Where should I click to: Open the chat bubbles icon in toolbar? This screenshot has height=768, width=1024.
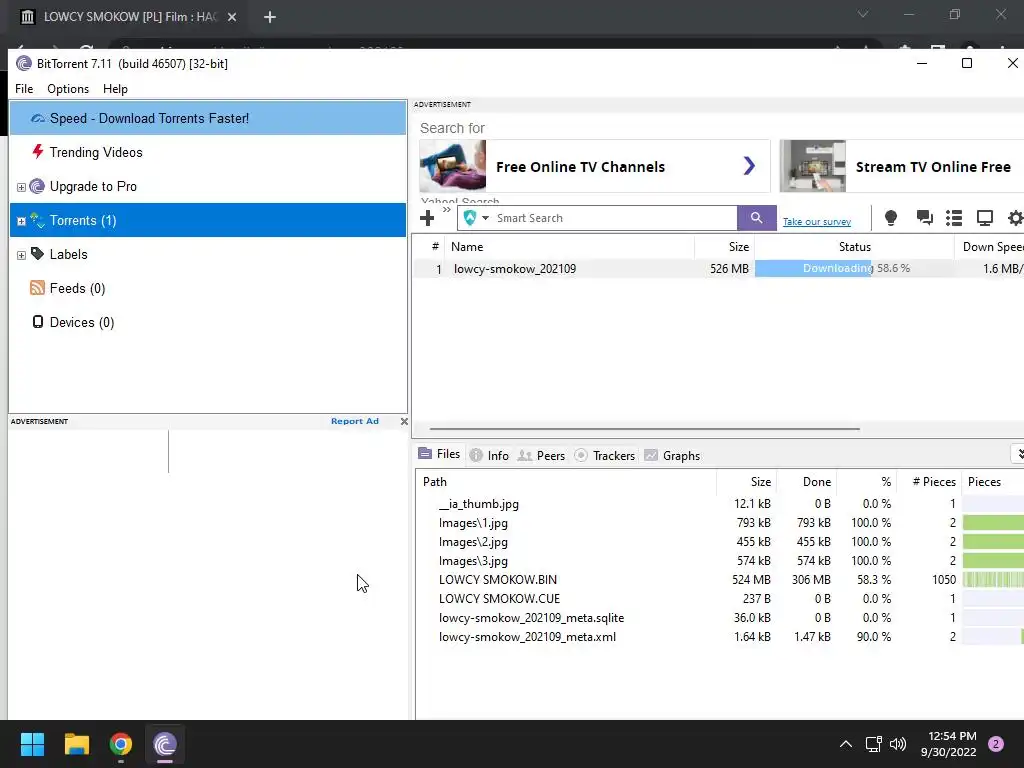[x=924, y=218]
